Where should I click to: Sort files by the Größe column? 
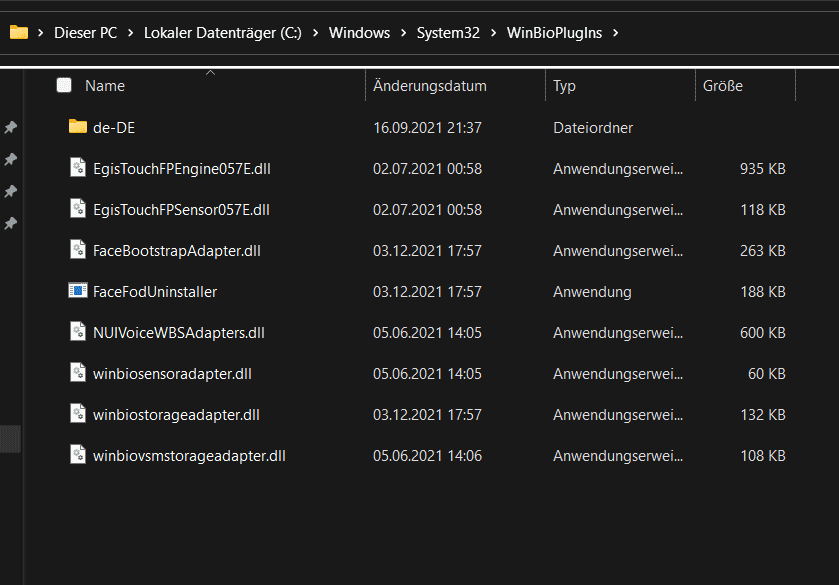coord(723,86)
